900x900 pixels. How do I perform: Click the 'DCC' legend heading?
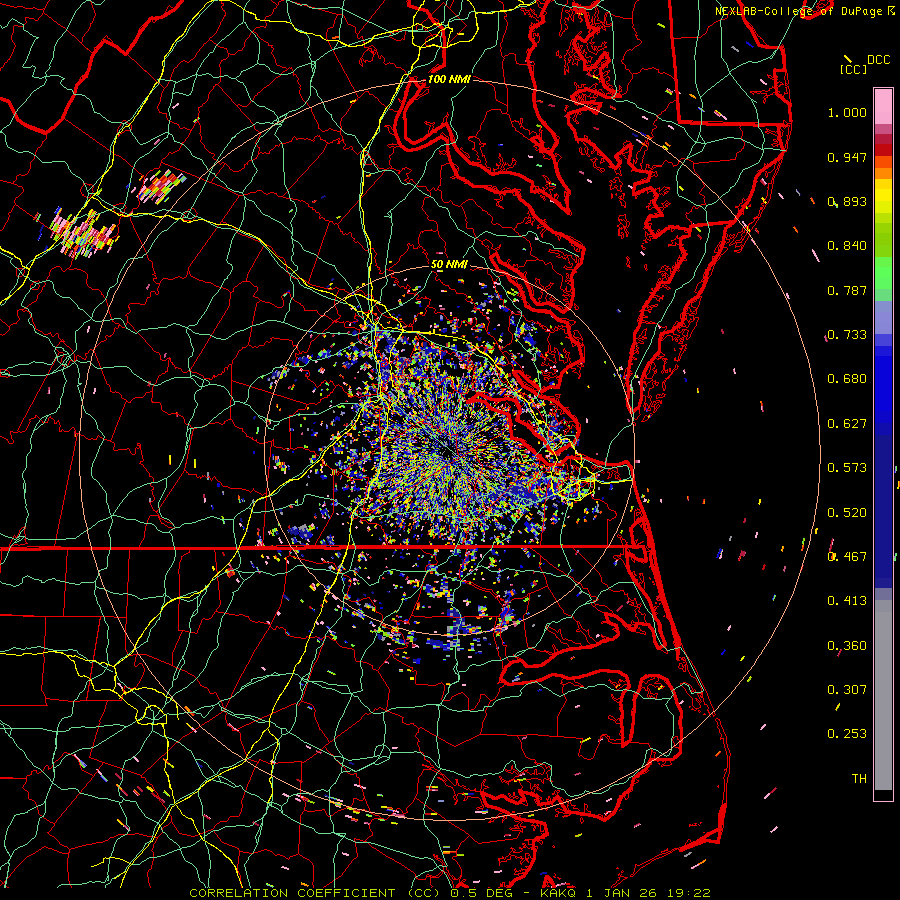(x=878, y=60)
